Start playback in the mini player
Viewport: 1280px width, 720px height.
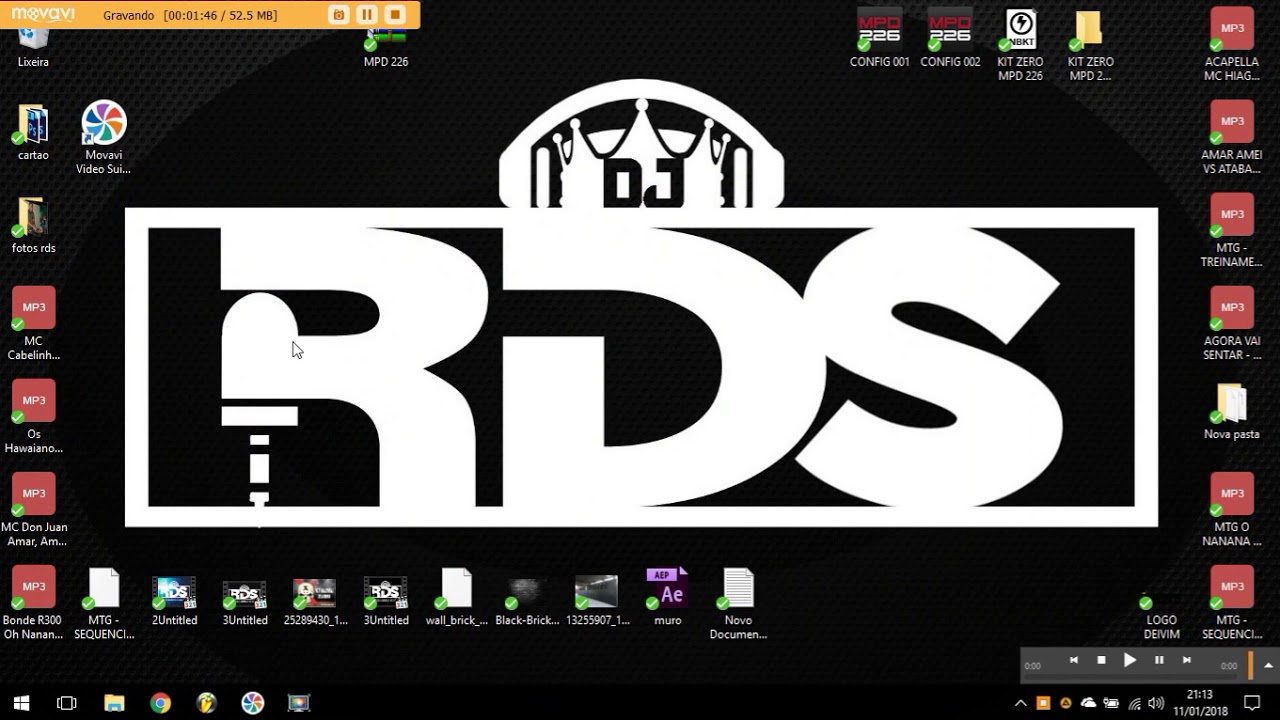[x=1130, y=660]
